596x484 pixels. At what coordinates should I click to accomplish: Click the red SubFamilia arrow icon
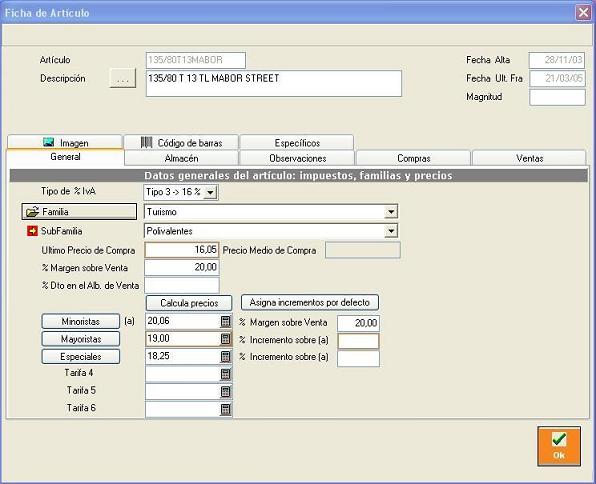pyautogui.click(x=32, y=231)
